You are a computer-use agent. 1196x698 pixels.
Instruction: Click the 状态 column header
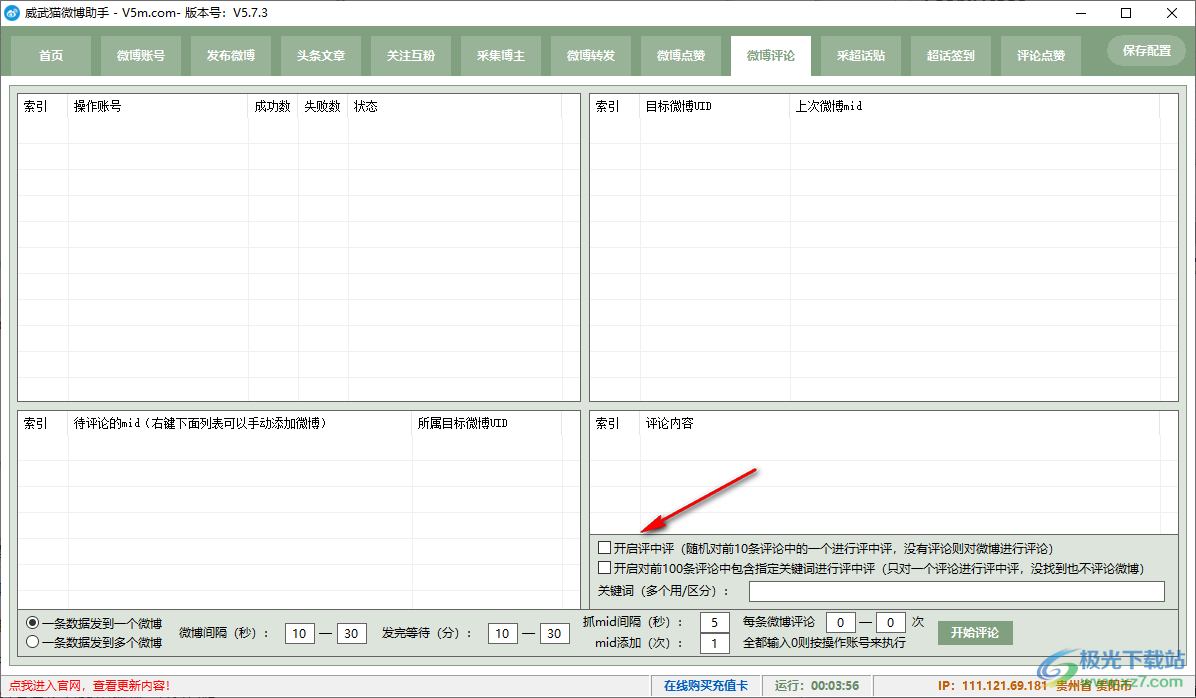tap(455, 106)
